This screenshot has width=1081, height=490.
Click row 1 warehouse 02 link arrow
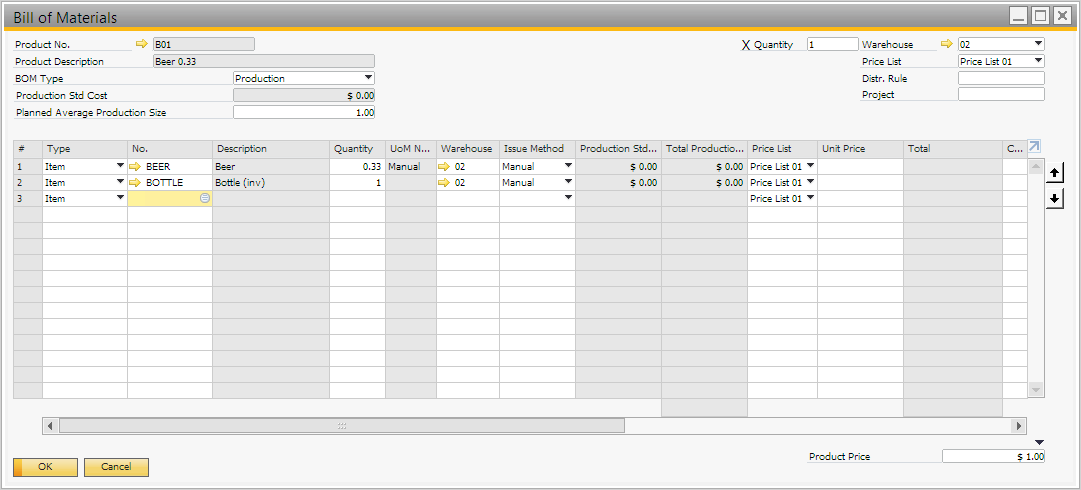[444, 166]
